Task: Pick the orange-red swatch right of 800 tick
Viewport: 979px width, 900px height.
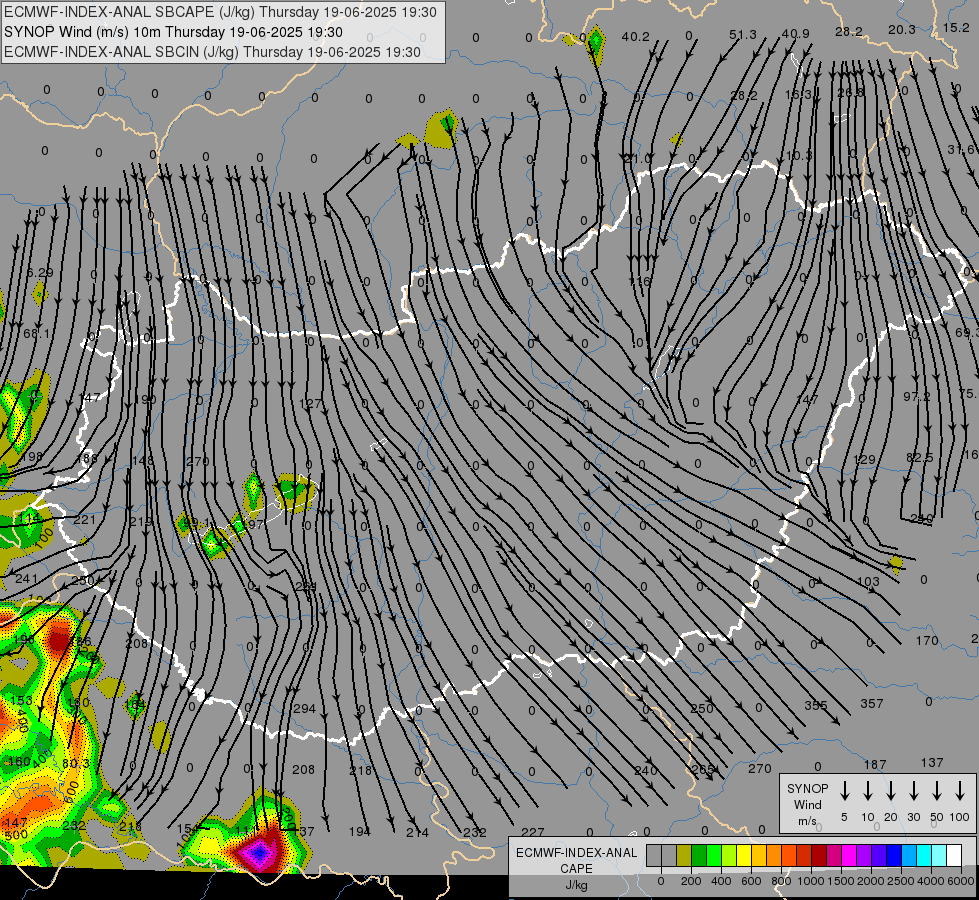Action: (789, 855)
